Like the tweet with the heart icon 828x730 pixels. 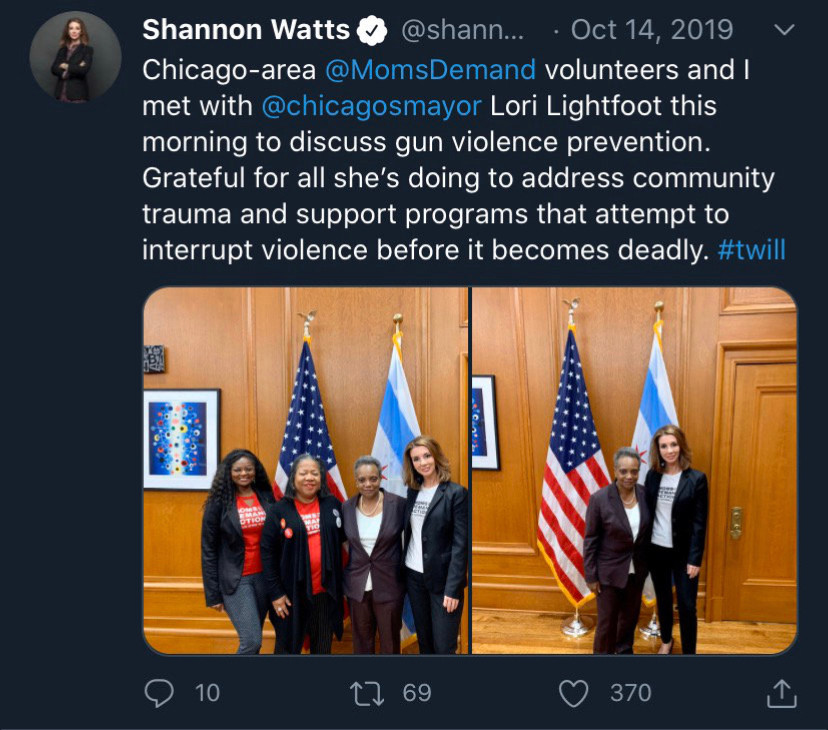(573, 694)
